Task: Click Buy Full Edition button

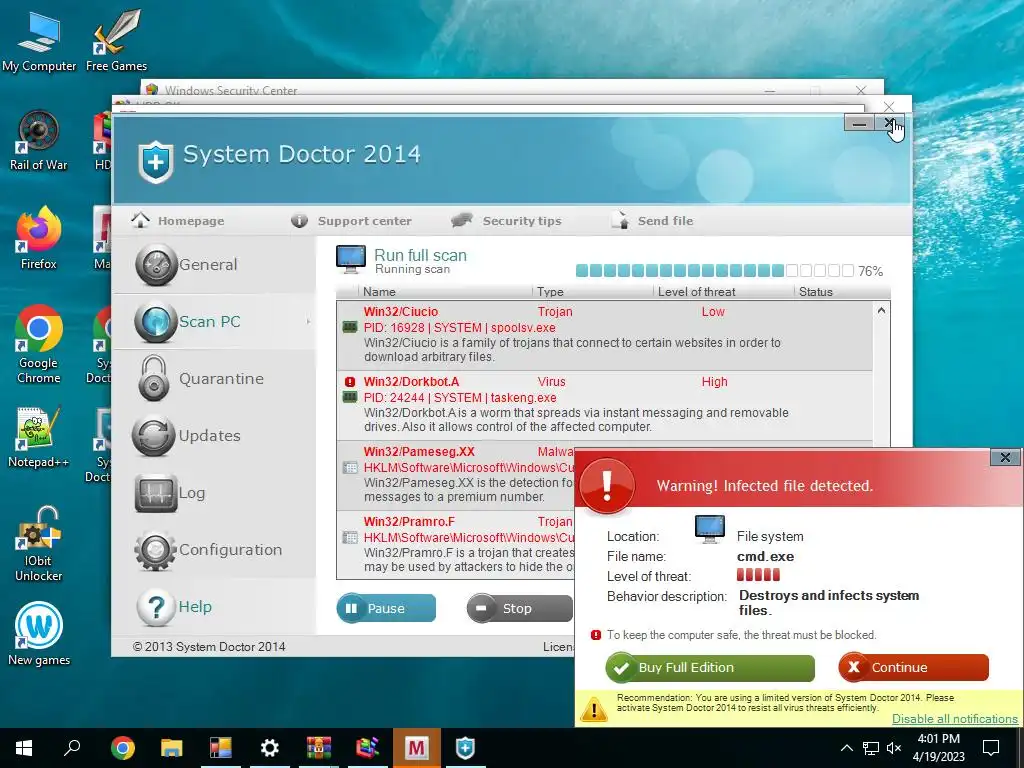Action: pos(710,667)
